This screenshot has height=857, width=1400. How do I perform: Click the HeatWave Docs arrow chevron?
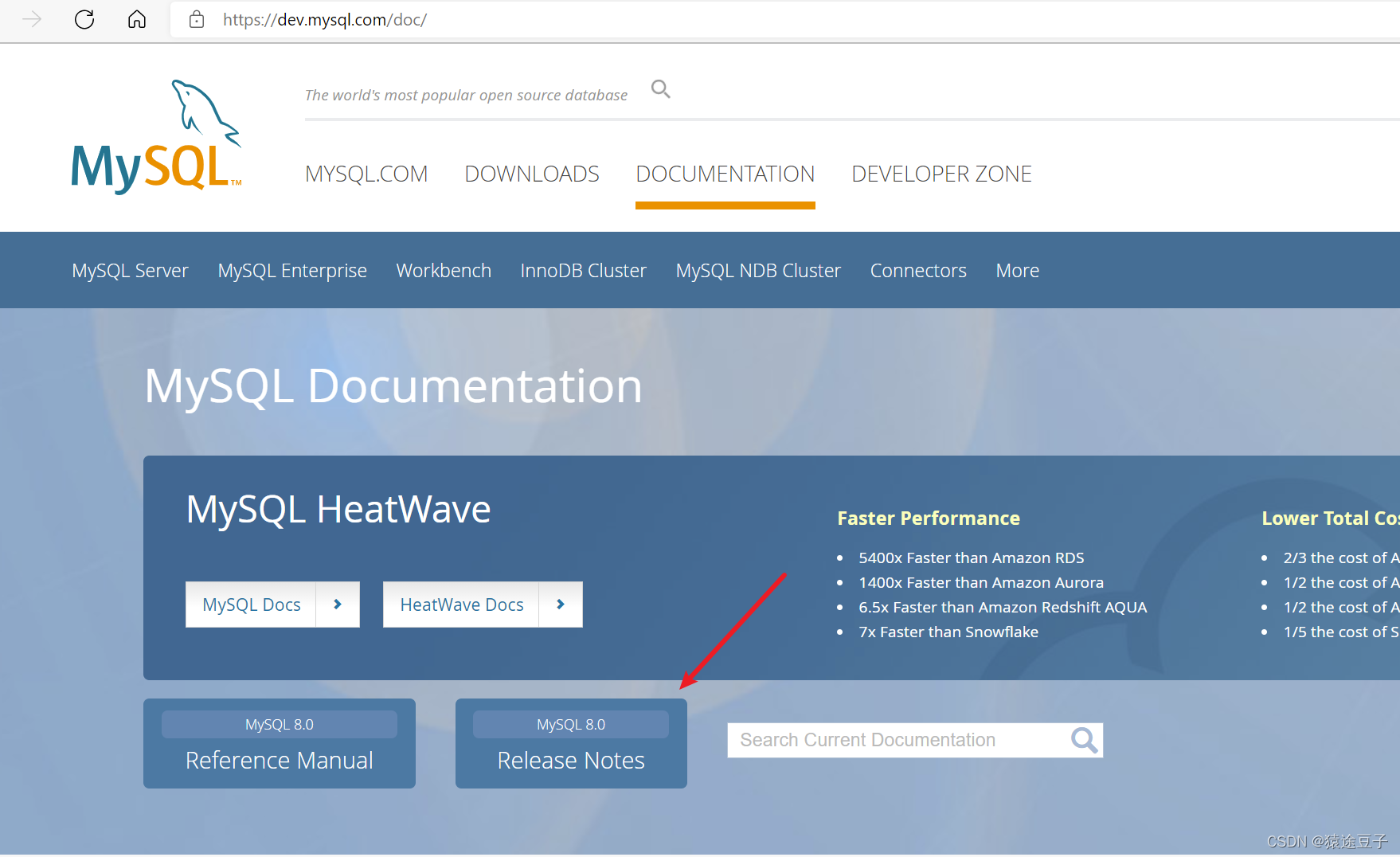coord(561,605)
